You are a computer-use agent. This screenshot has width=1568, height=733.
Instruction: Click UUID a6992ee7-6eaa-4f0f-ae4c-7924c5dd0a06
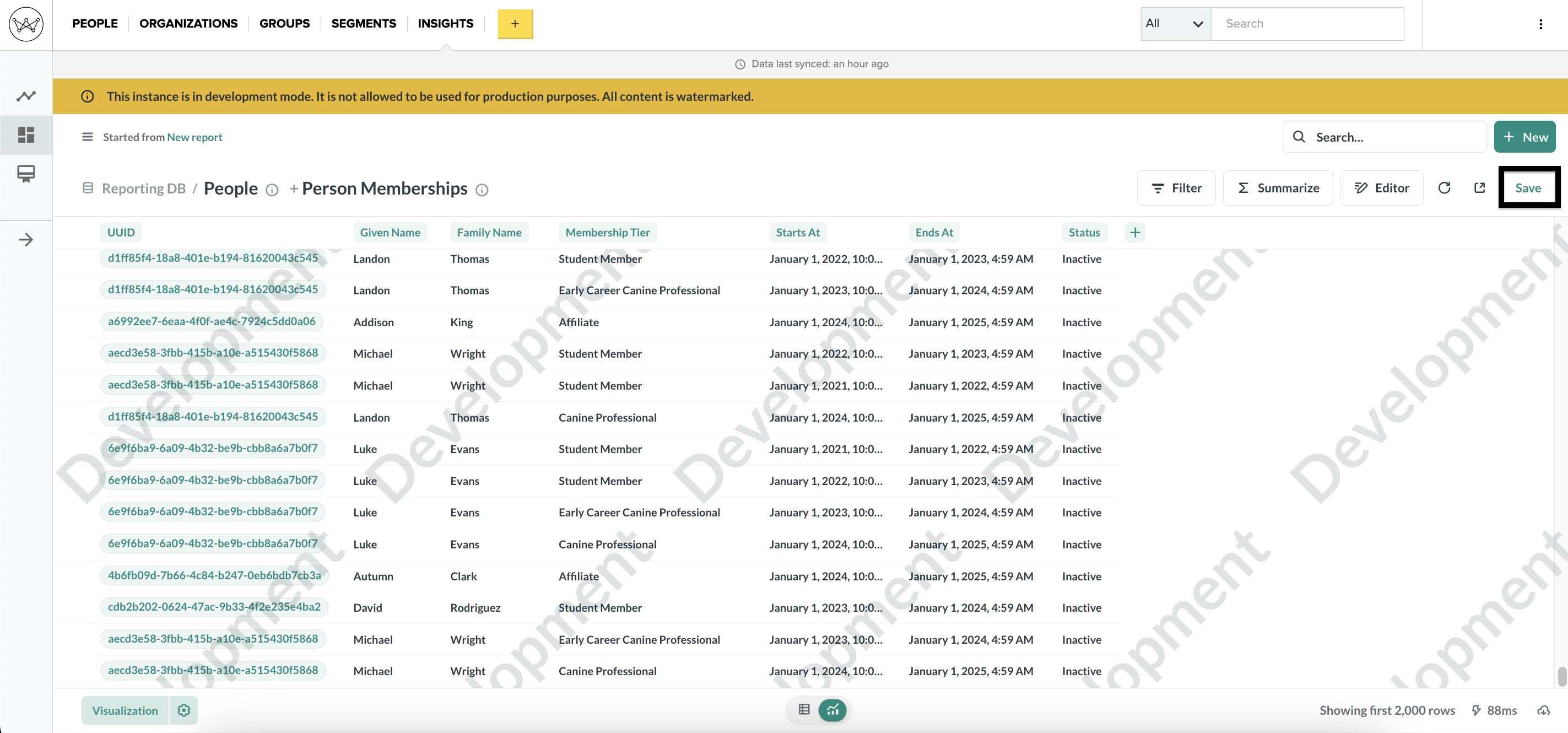(212, 321)
